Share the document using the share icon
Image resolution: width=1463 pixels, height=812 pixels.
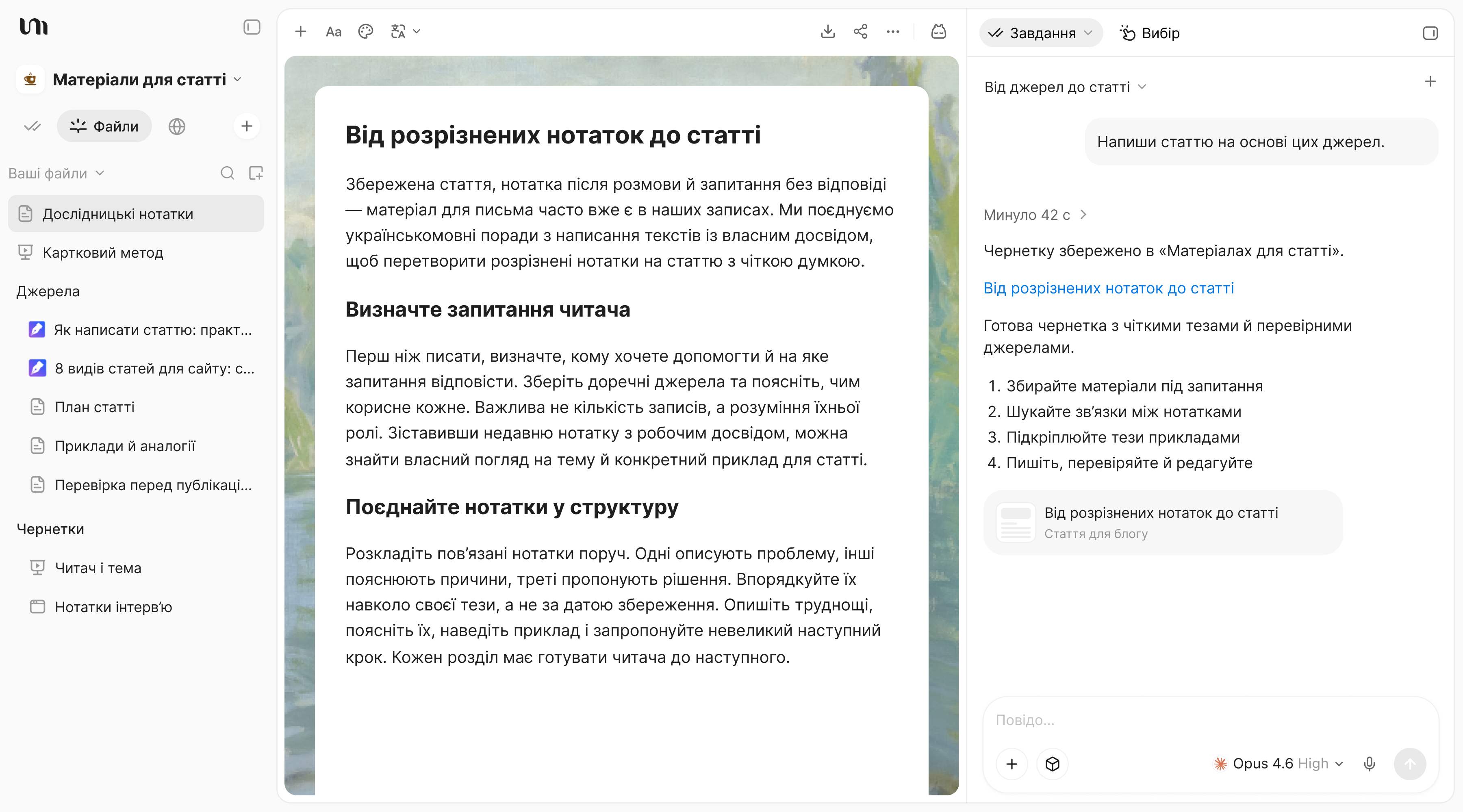tap(860, 32)
